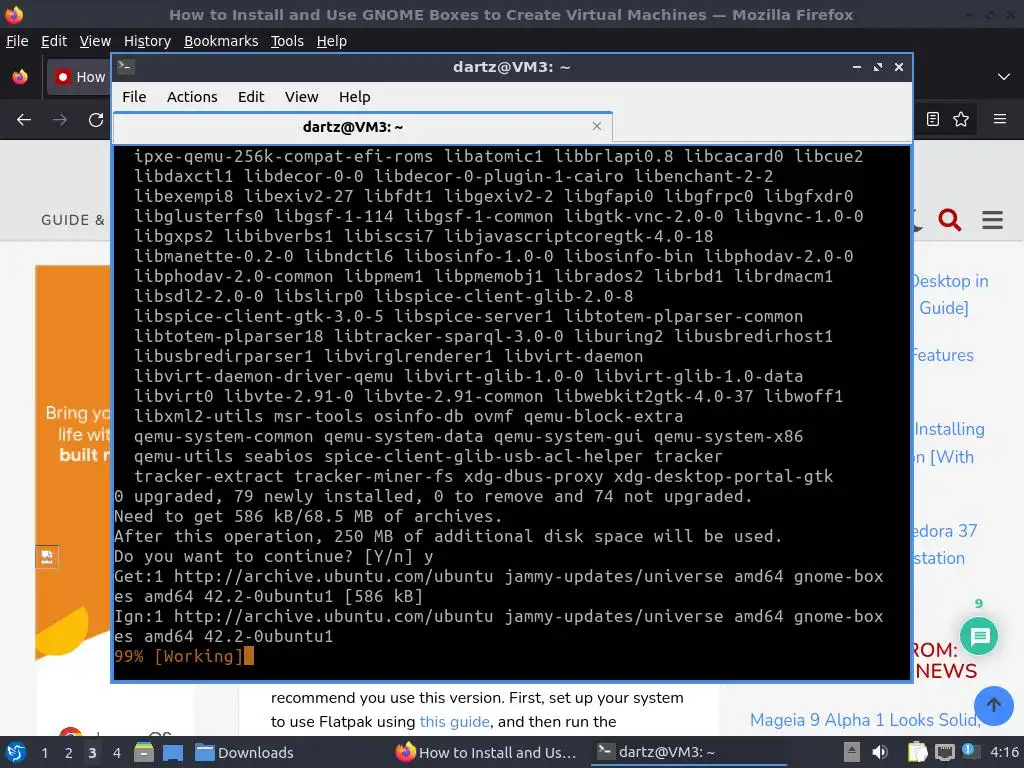Open the Firefox hamburger application menu

tap(1000, 119)
